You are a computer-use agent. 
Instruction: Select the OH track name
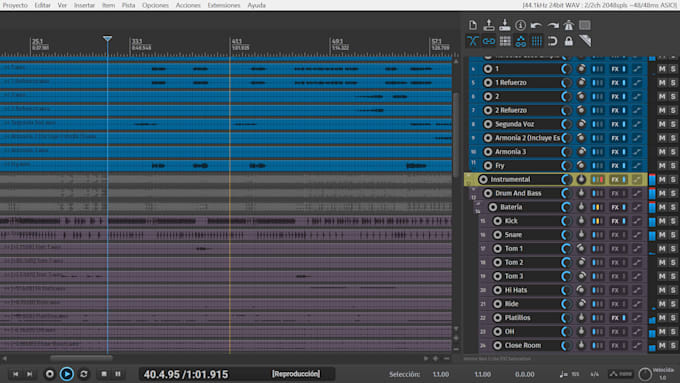(510, 332)
